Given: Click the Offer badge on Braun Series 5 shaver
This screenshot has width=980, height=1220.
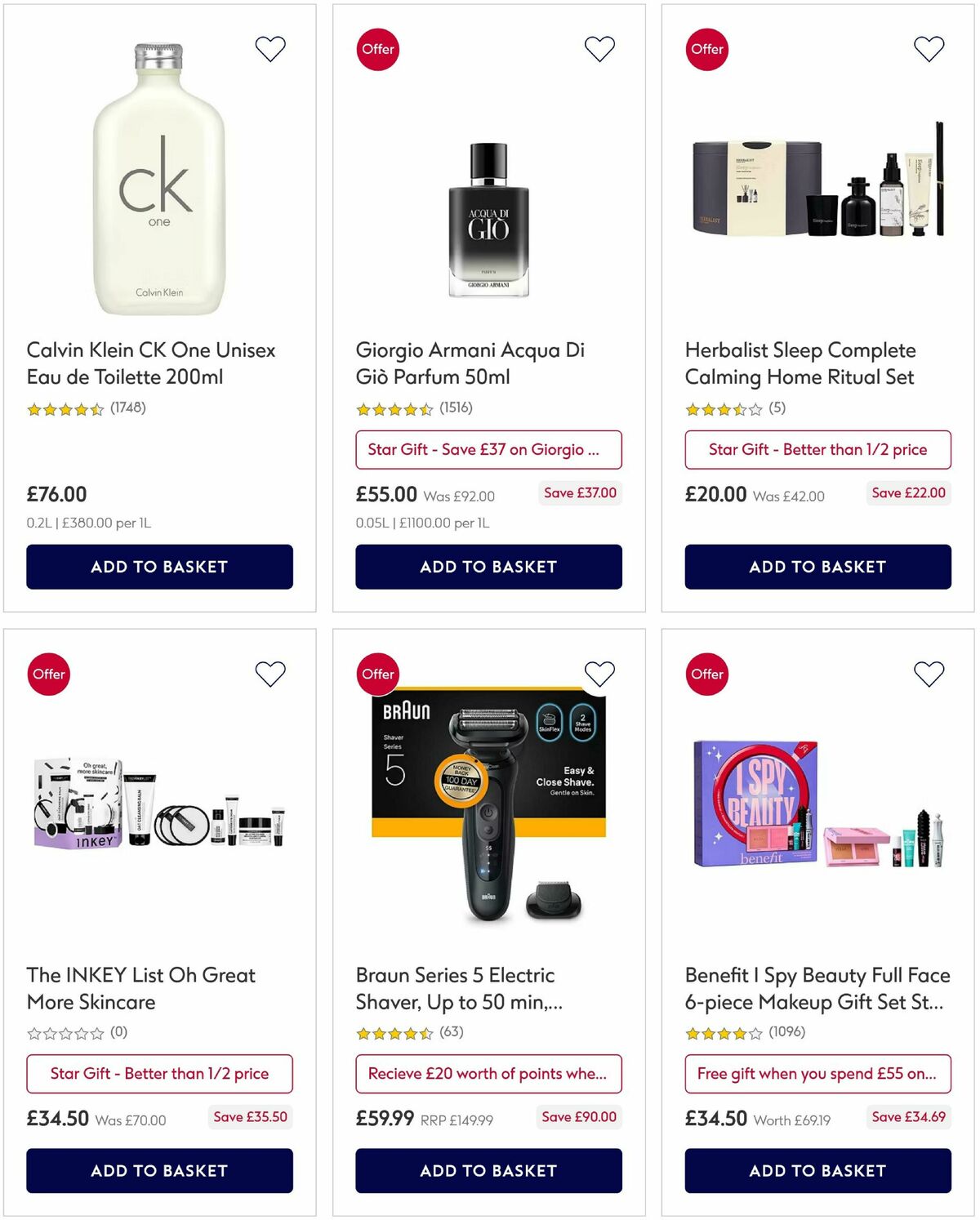Looking at the screenshot, I should [x=377, y=674].
